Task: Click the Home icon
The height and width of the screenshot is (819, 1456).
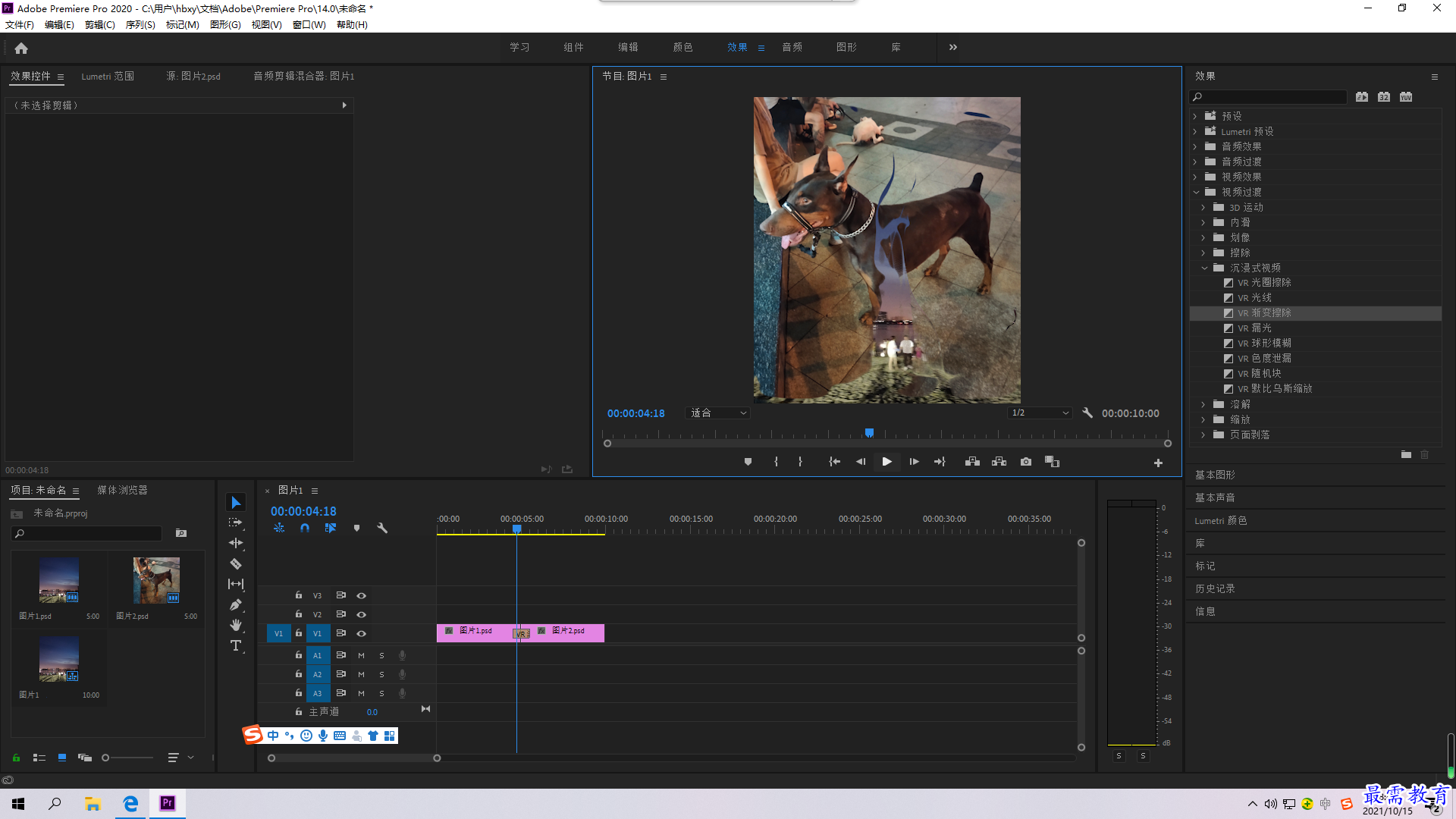Action: tap(21, 48)
